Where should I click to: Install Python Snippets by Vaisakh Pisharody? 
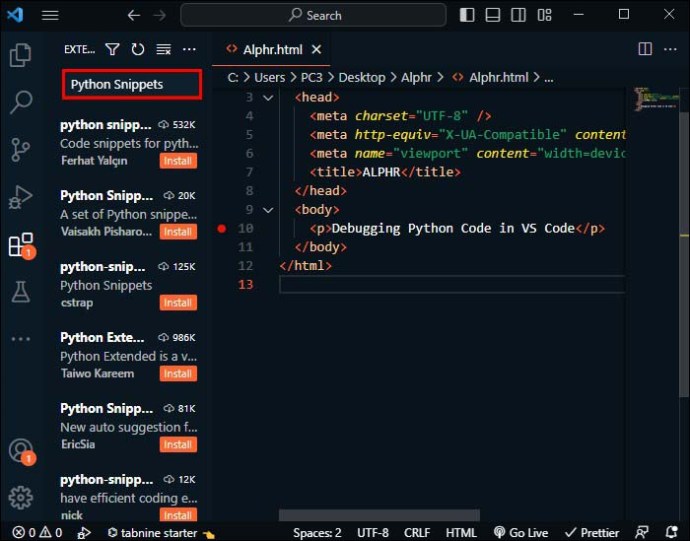pyautogui.click(x=178, y=232)
